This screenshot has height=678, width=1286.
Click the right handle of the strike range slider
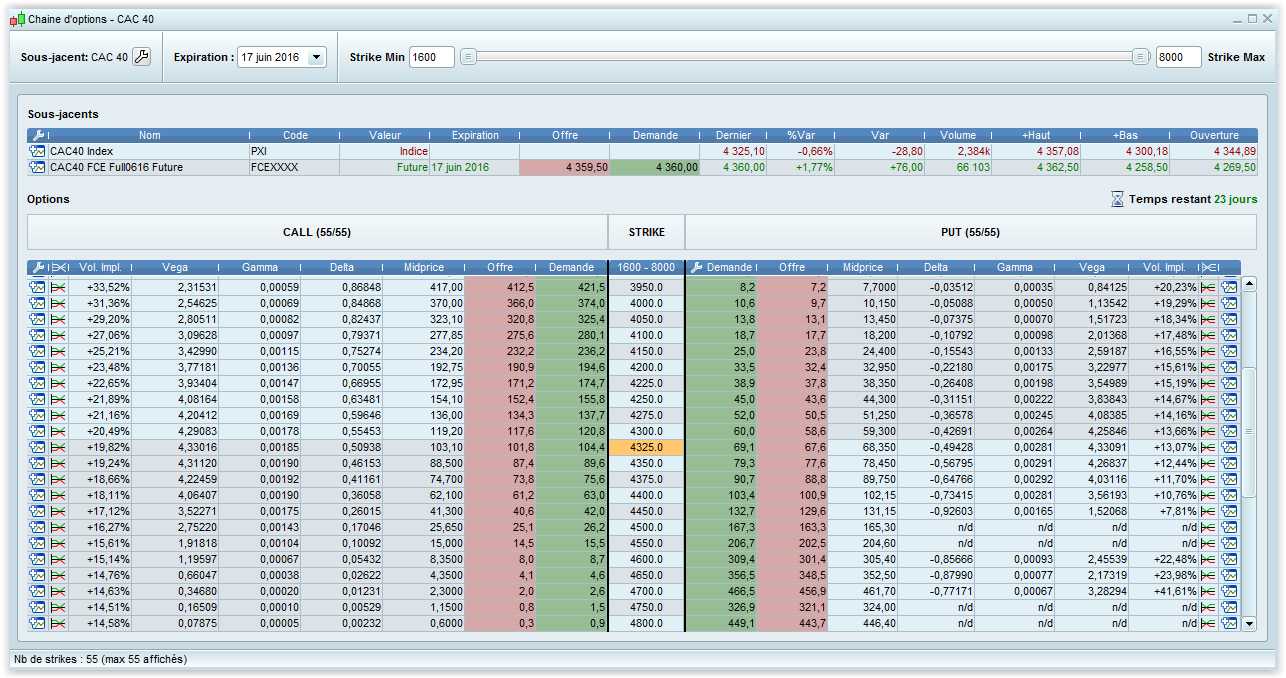click(x=1140, y=57)
